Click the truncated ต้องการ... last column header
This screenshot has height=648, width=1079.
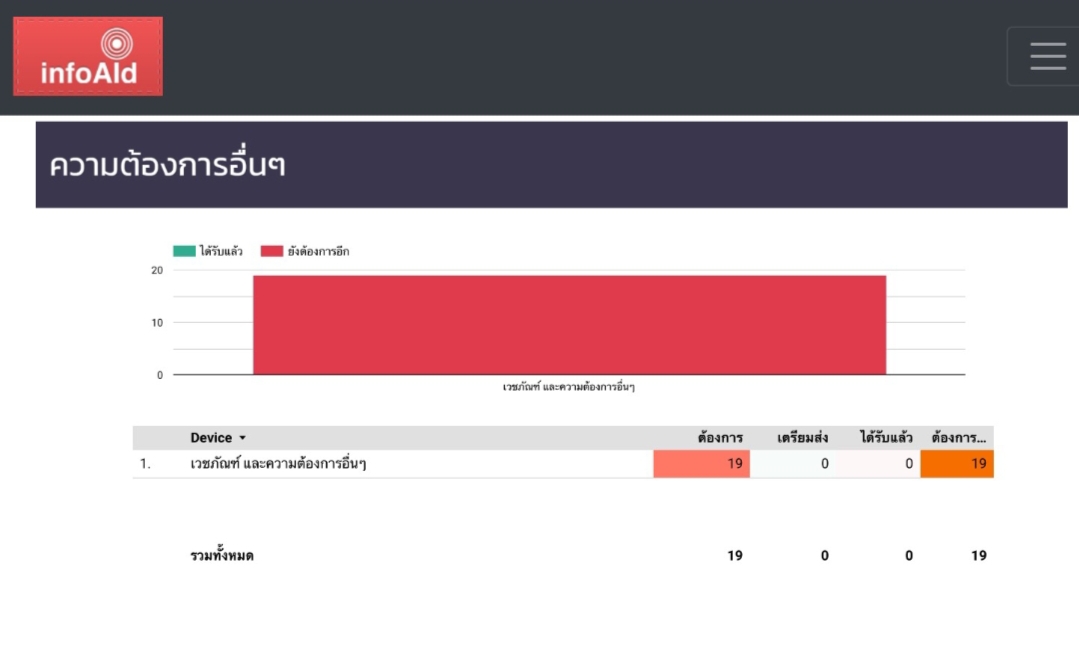click(958, 438)
